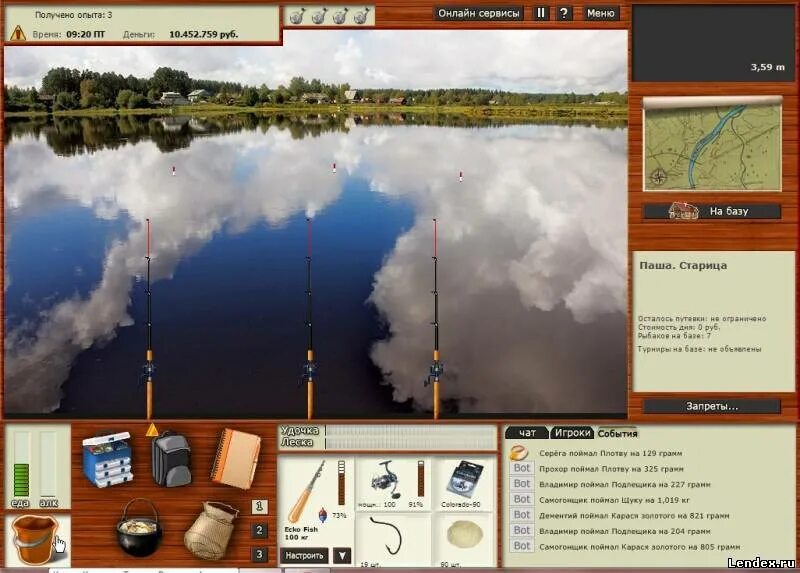
Task: Click the rightmost float on the water
Action: pyautogui.click(x=461, y=177)
